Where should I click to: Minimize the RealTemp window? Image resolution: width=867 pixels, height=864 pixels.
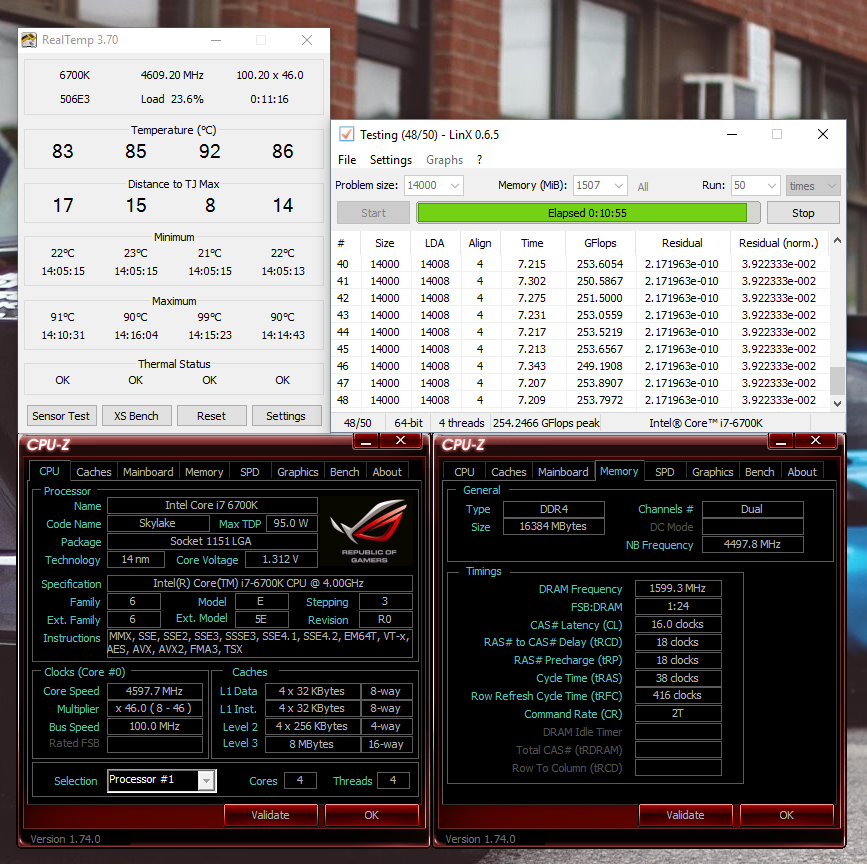tap(216, 40)
